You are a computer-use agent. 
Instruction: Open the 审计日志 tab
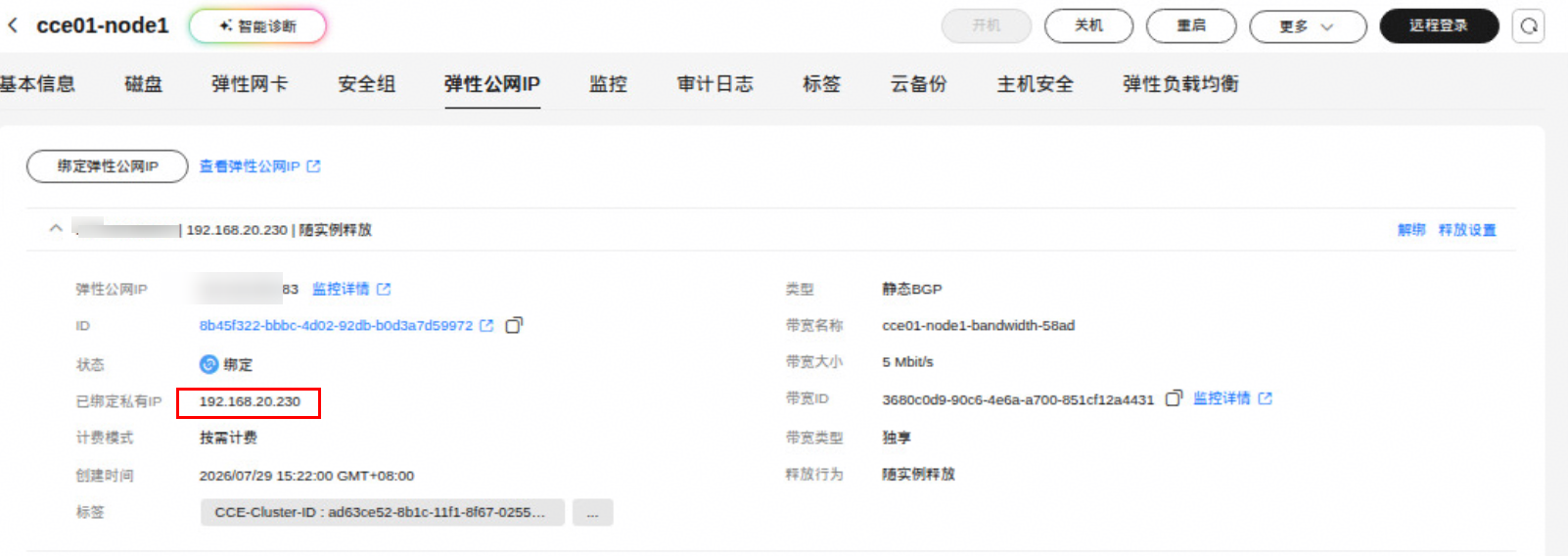(x=715, y=84)
